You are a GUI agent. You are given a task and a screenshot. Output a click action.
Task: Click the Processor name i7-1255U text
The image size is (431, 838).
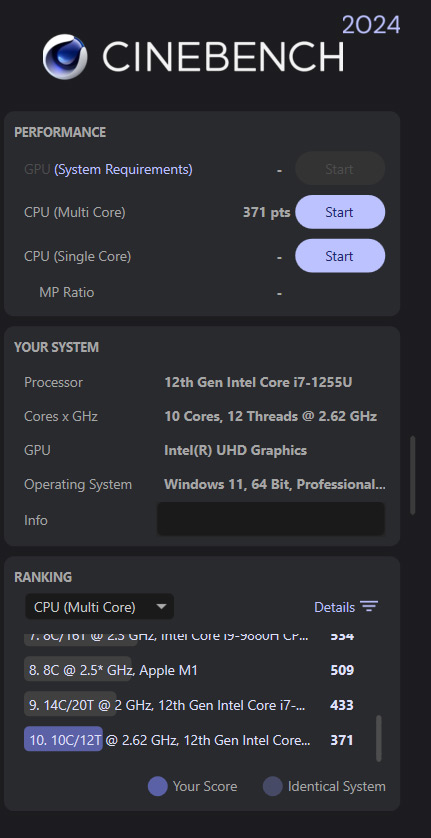258,383
